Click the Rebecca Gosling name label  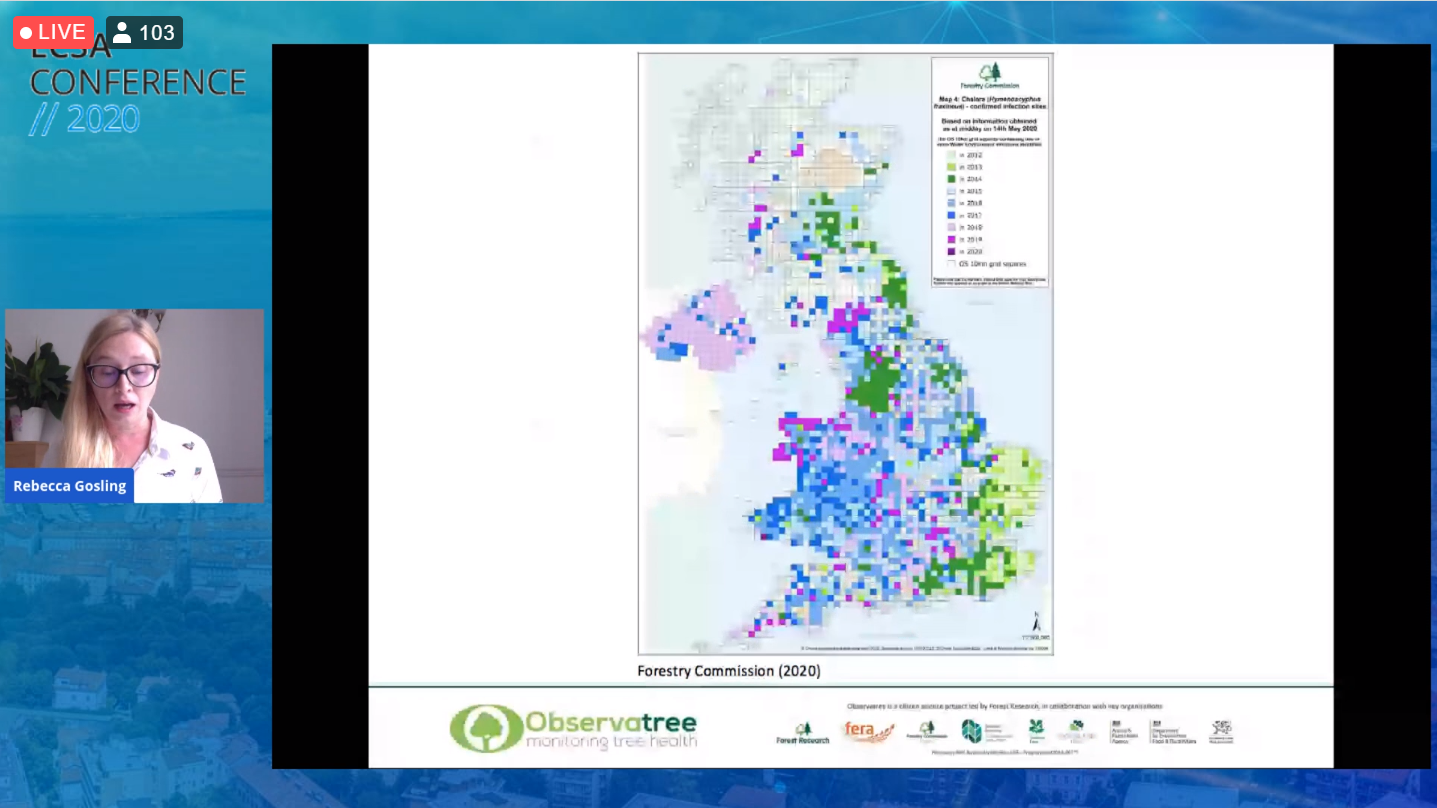[70, 486]
